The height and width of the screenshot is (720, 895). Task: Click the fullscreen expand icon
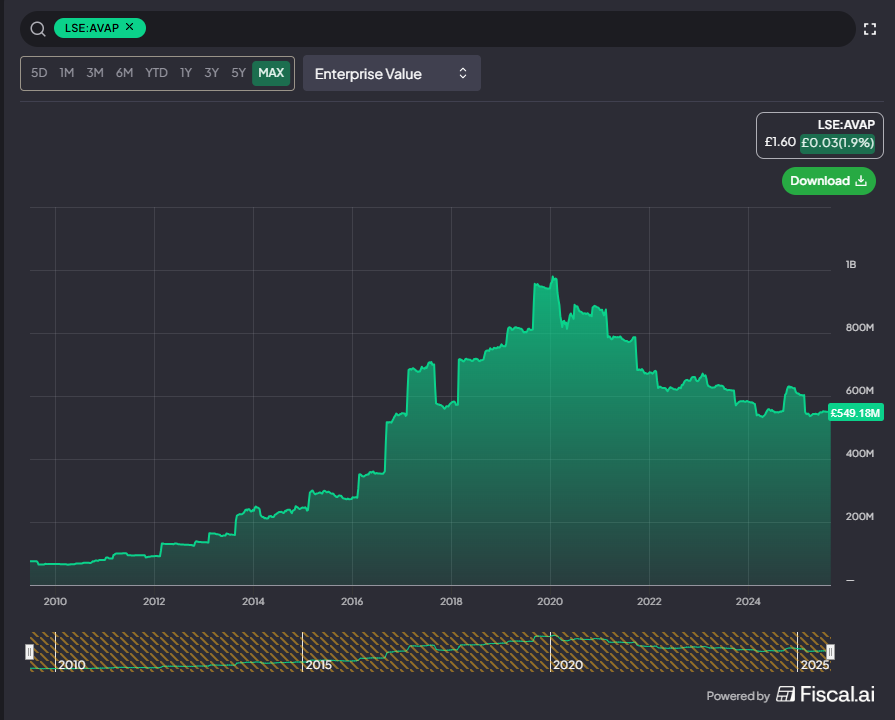[x=869, y=28]
